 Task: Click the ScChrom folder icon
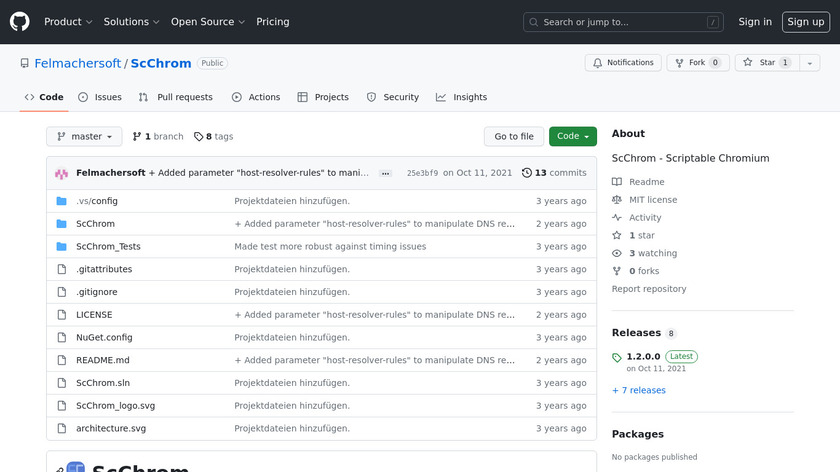(x=62, y=224)
